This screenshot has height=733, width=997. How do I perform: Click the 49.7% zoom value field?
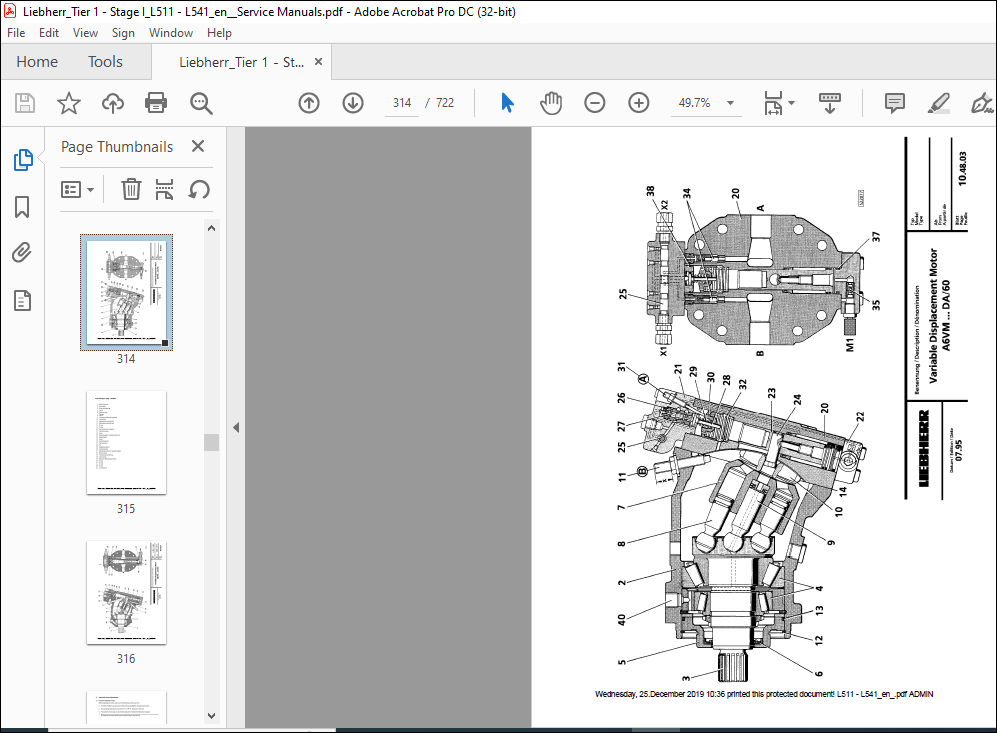(x=694, y=103)
